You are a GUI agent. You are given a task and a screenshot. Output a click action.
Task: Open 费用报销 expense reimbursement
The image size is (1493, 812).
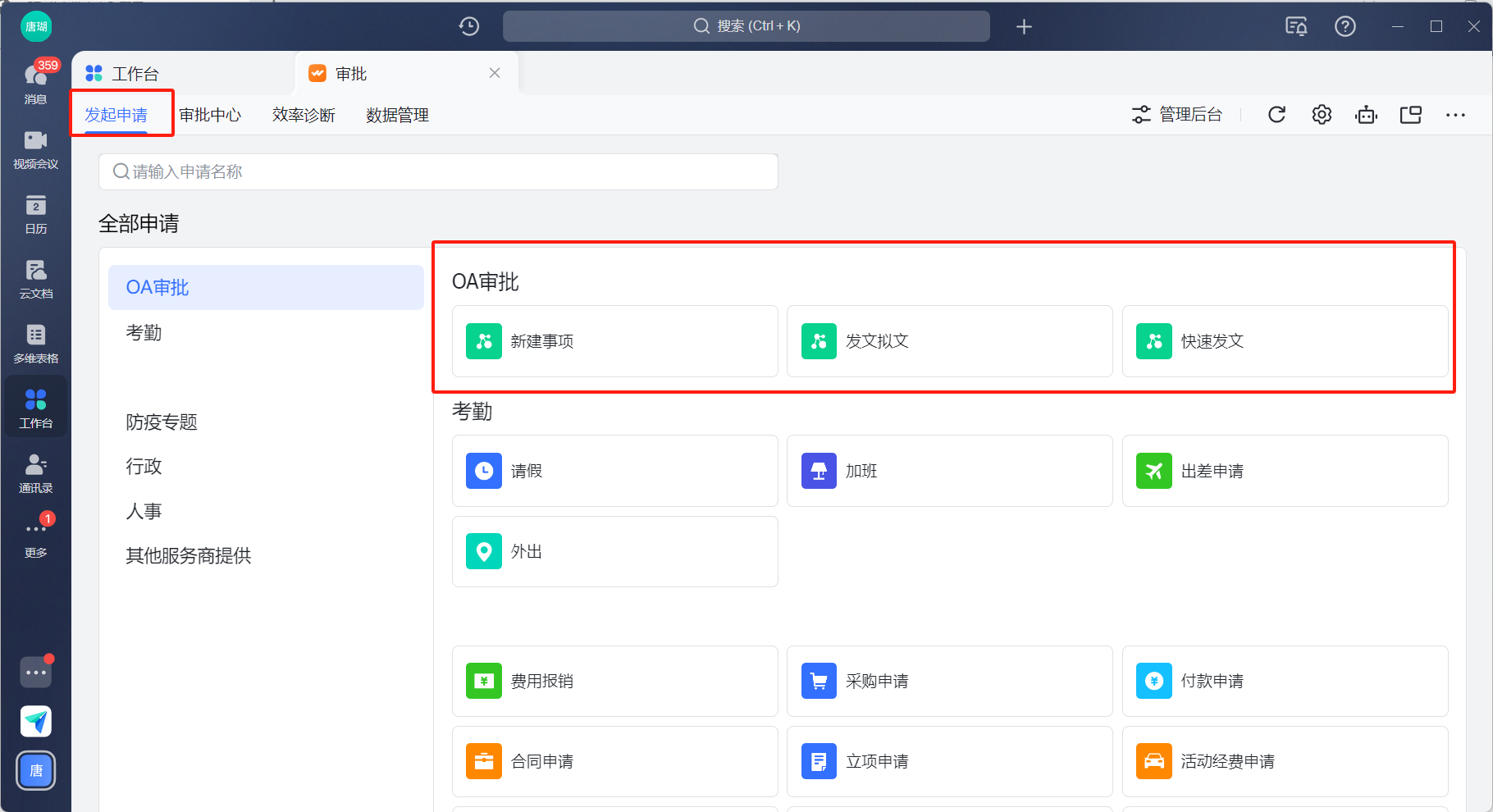tap(615, 681)
